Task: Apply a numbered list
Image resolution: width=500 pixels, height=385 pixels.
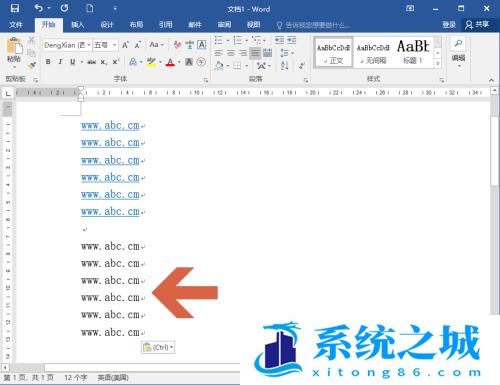Action: 237,40
